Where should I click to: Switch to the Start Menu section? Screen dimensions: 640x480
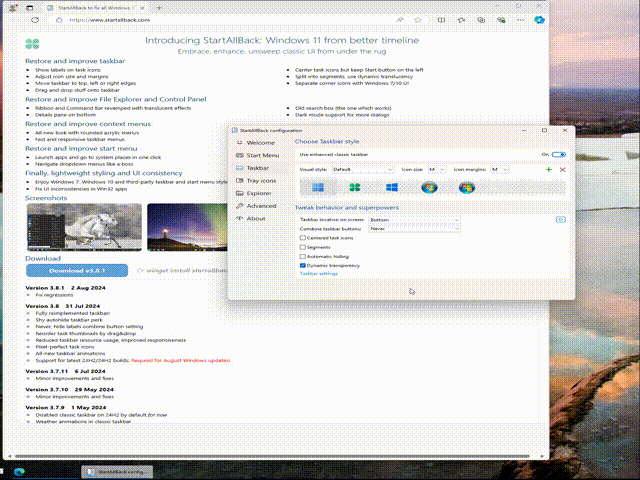click(258, 155)
